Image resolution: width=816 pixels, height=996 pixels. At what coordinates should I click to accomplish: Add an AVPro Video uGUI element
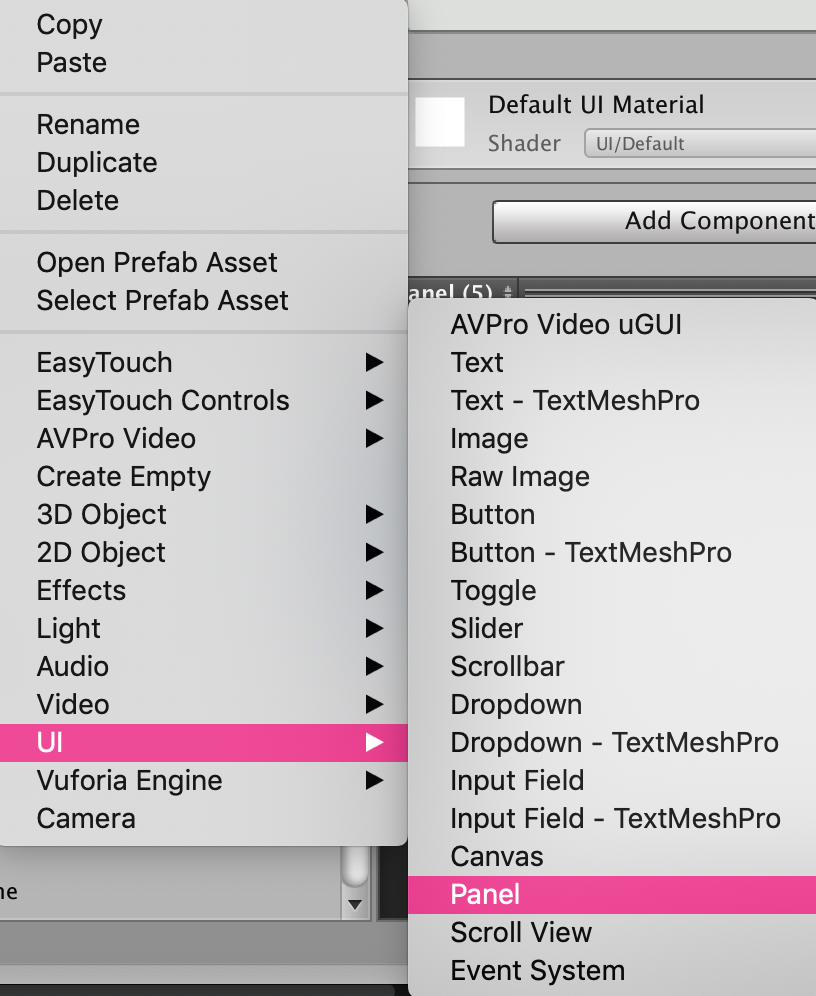click(566, 324)
